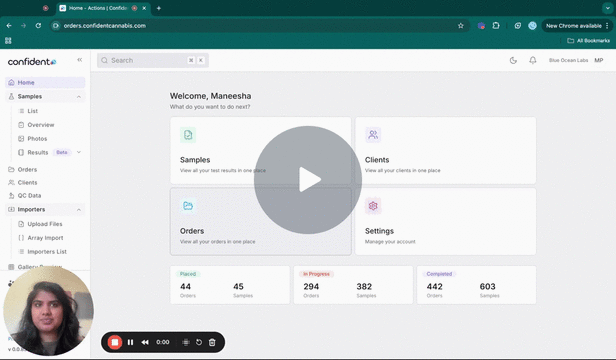This screenshot has height=360, width=616.
Task: Click the Placed status badge
Action: [188, 274]
